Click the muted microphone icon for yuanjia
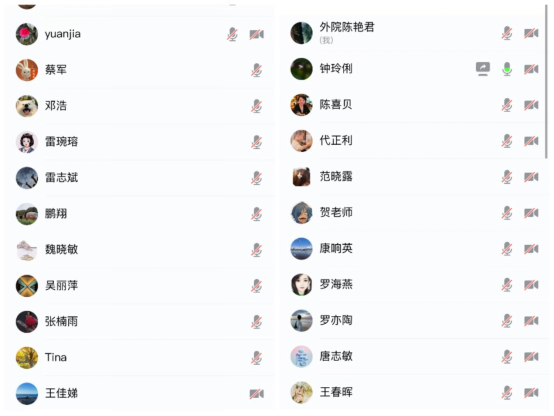Image resolution: width=554 pixels, height=416 pixels. pyautogui.click(x=232, y=34)
